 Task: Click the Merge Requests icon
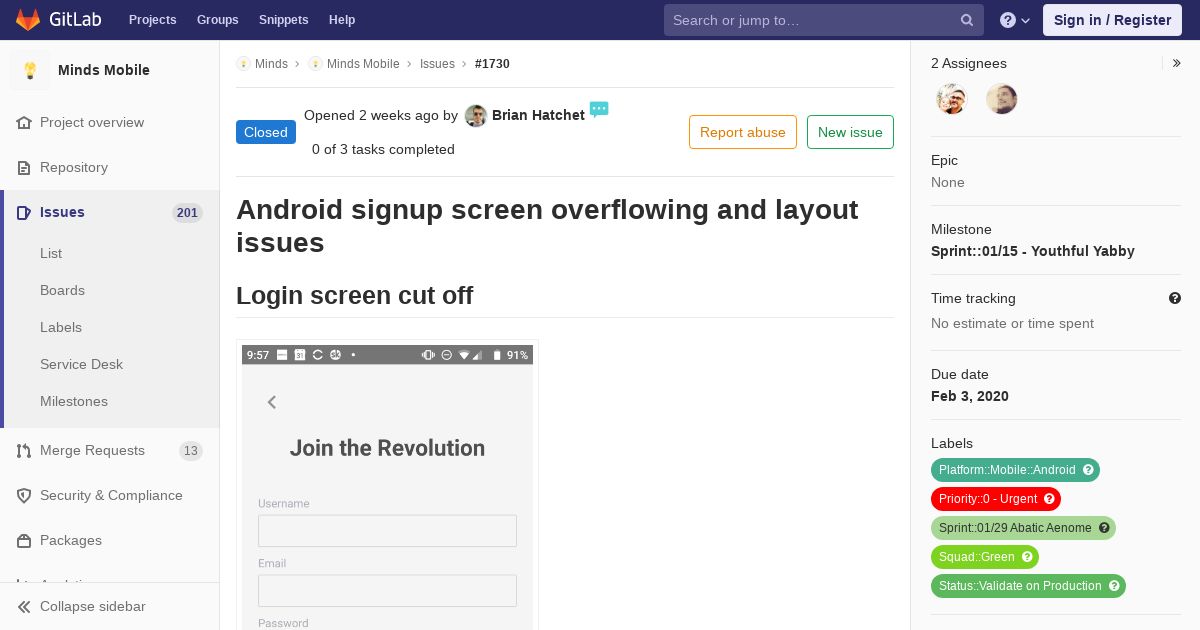click(x=24, y=450)
